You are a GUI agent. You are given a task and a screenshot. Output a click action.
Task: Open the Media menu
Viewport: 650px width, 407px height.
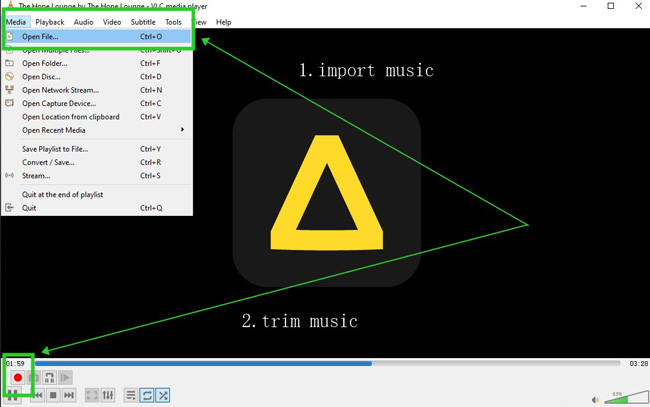(16, 22)
